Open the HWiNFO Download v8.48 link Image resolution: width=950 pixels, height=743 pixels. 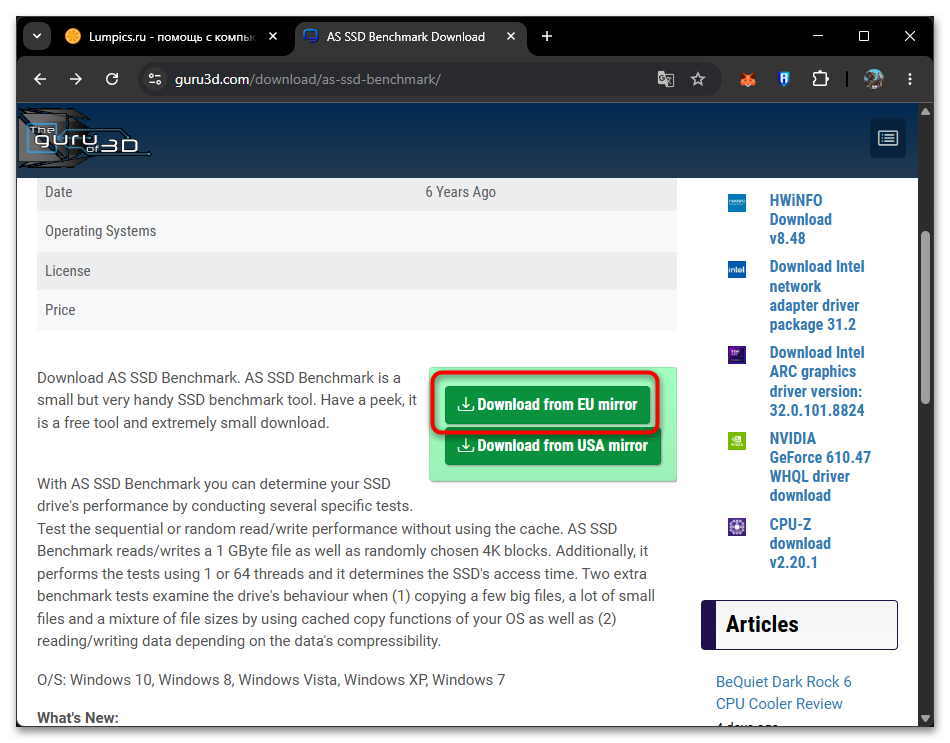click(x=800, y=219)
